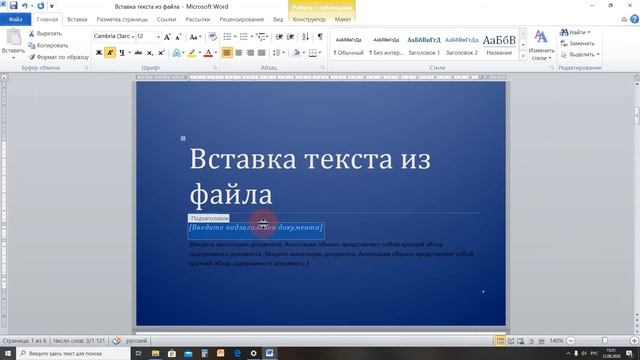Undo the last action

pos(24,6)
